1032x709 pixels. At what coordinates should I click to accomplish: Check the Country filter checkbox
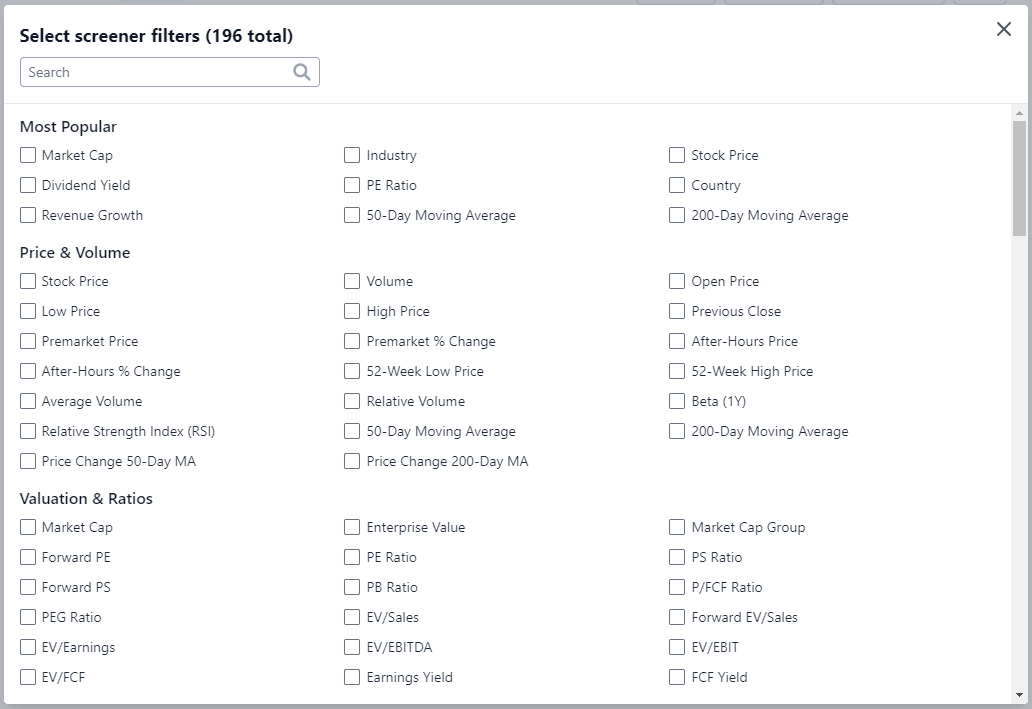point(676,185)
